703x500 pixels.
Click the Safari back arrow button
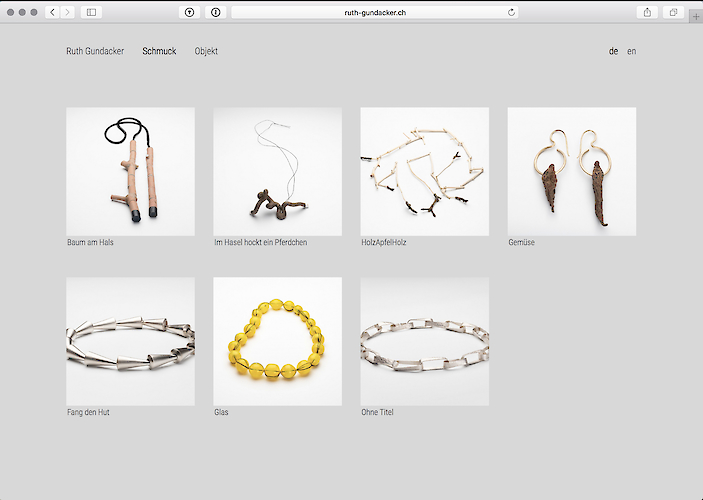click(x=52, y=12)
